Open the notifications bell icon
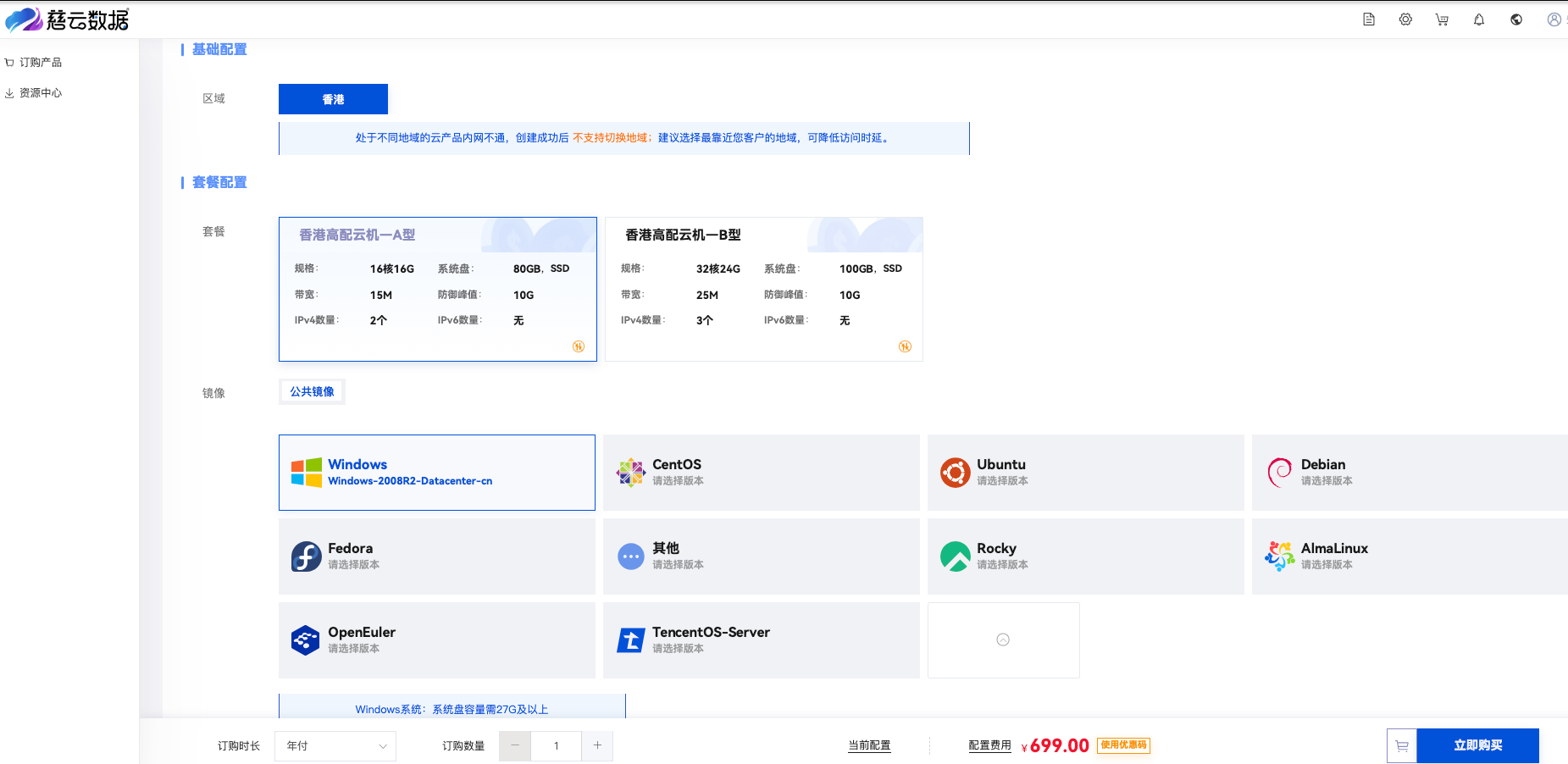The height and width of the screenshot is (764, 1568). point(1479,19)
